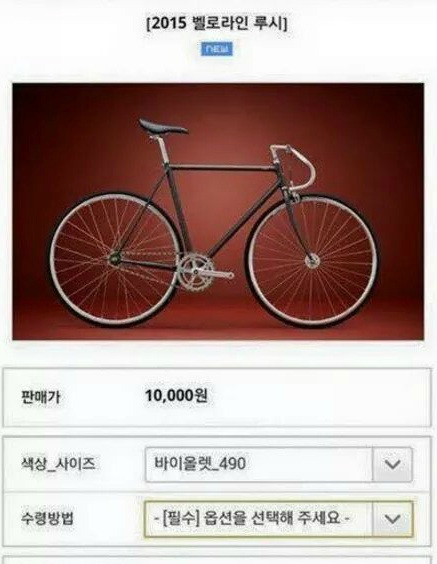Click the [2015 벨로라인 루시] product title
Viewport: 437px width, 564px height.
coord(217,24)
